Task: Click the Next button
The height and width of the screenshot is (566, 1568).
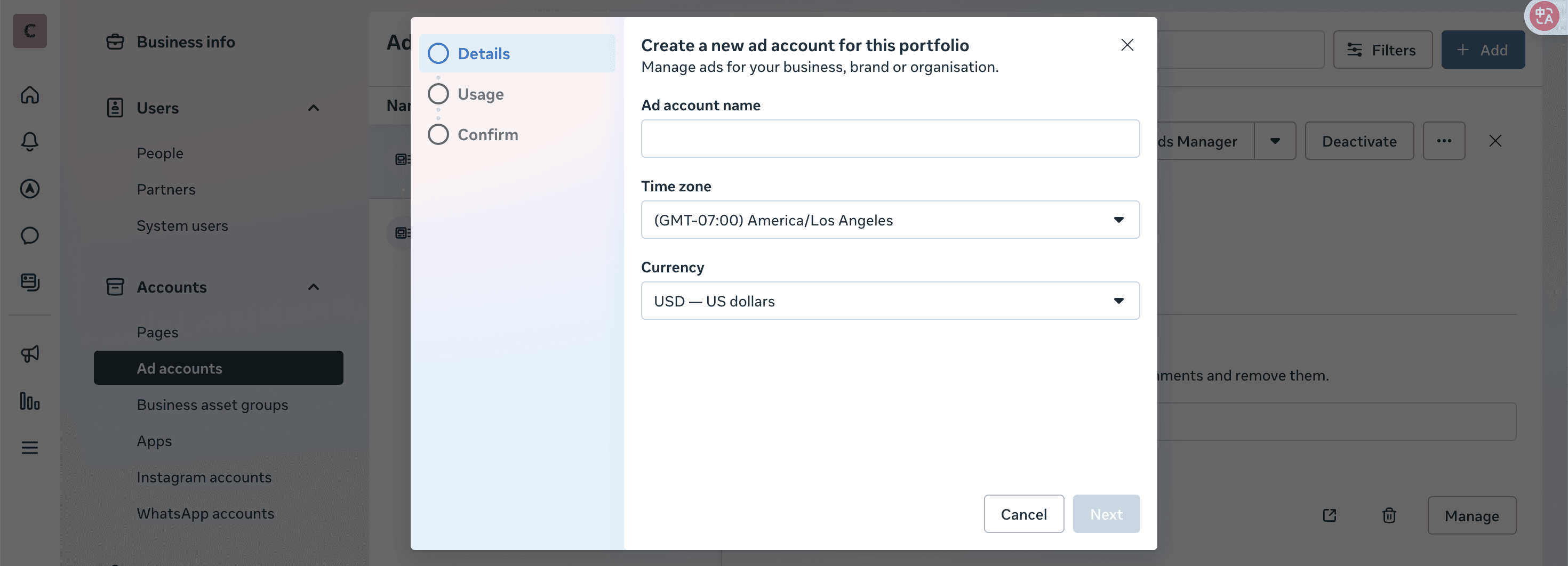Action: [1106, 514]
